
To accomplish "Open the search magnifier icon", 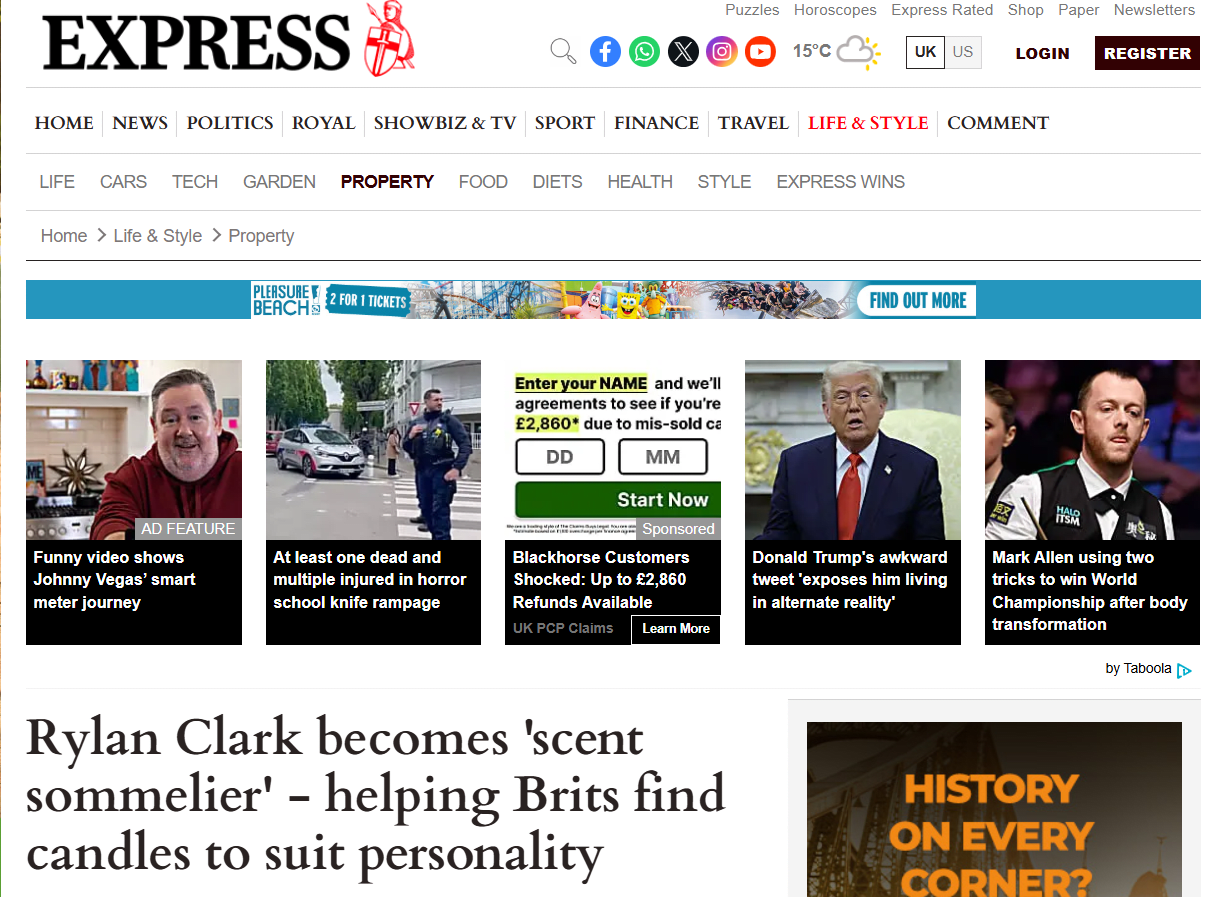I will [x=563, y=51].
